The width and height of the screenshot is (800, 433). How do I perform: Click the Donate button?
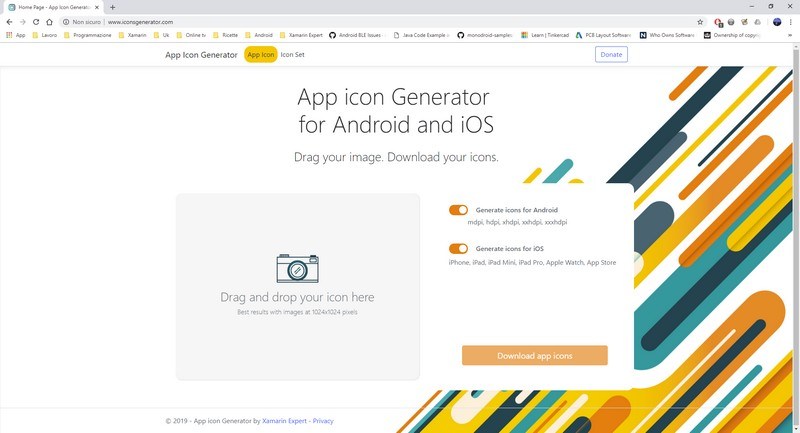[x=611, y=55]
